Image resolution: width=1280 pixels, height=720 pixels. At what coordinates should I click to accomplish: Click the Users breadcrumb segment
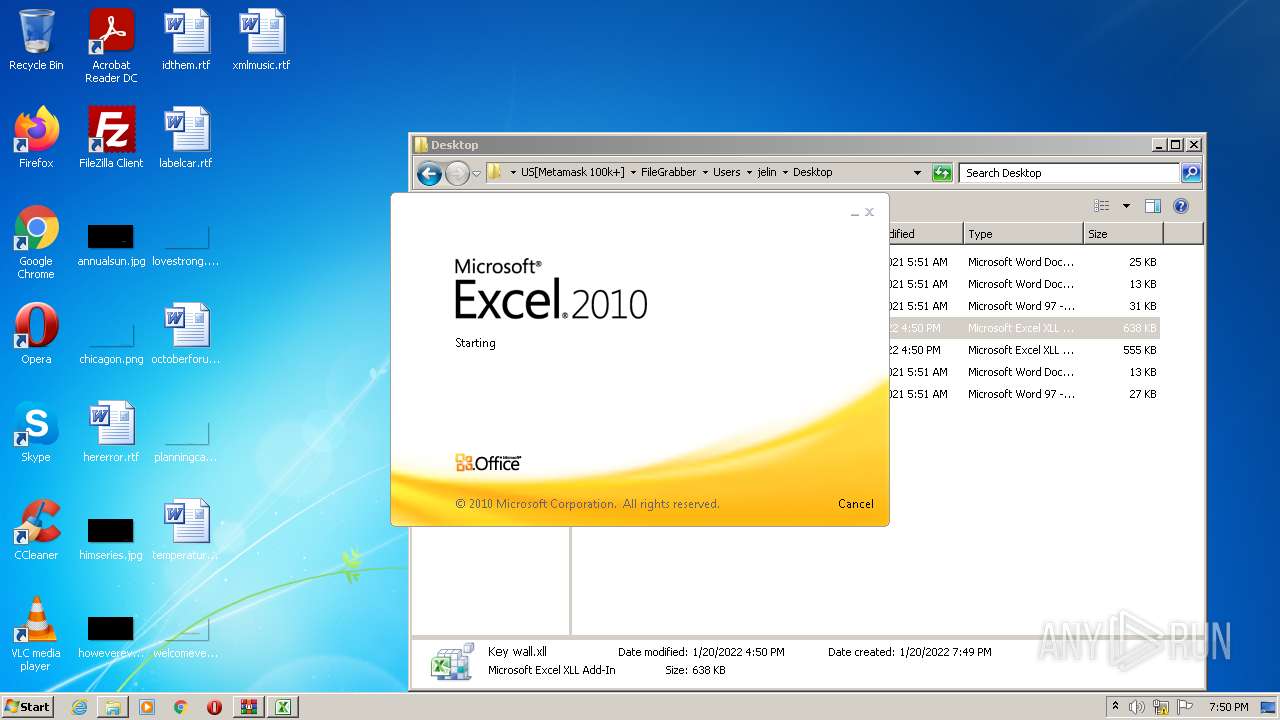click(x=727, y=172)
